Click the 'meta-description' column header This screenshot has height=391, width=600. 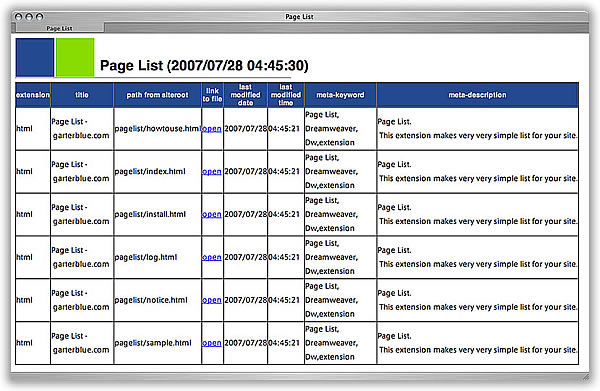(477, 95)
